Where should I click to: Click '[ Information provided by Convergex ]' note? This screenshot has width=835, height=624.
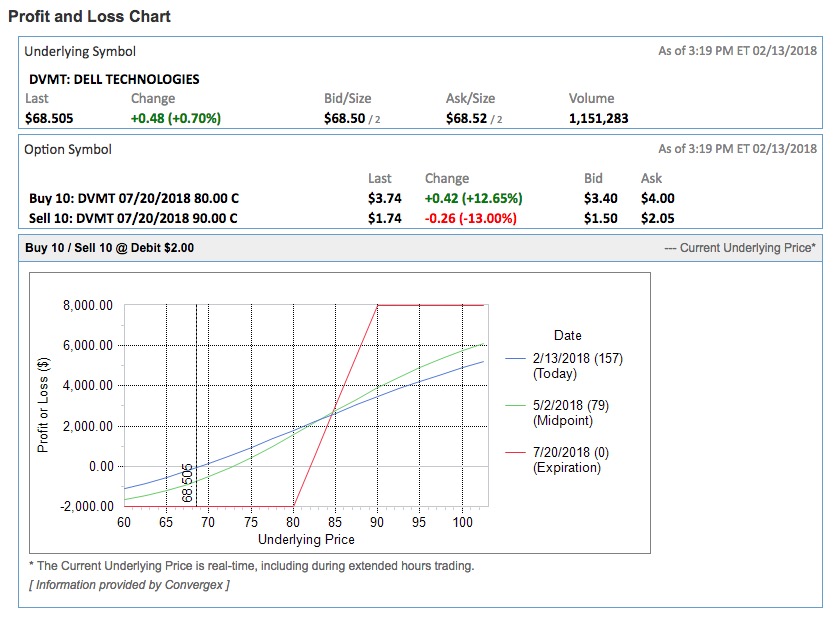pyautogui.click(x=129, y=585)
